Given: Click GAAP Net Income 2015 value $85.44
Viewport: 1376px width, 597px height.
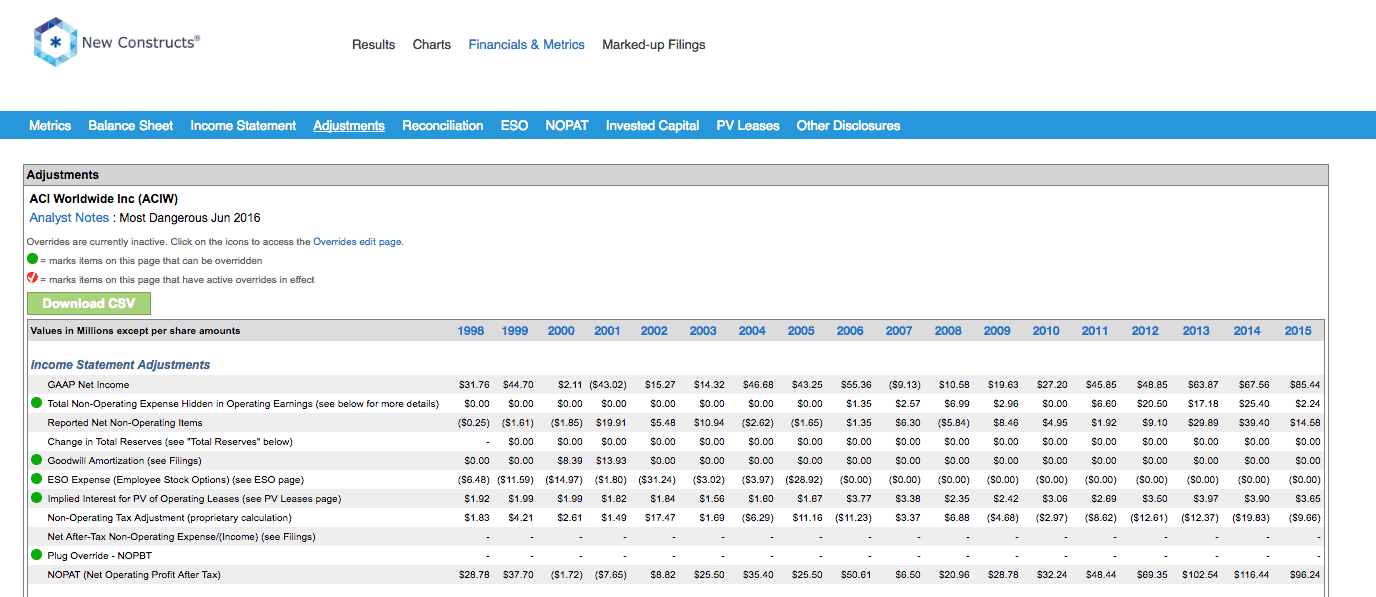Looking at the screenshot, I should [1304, 385].
